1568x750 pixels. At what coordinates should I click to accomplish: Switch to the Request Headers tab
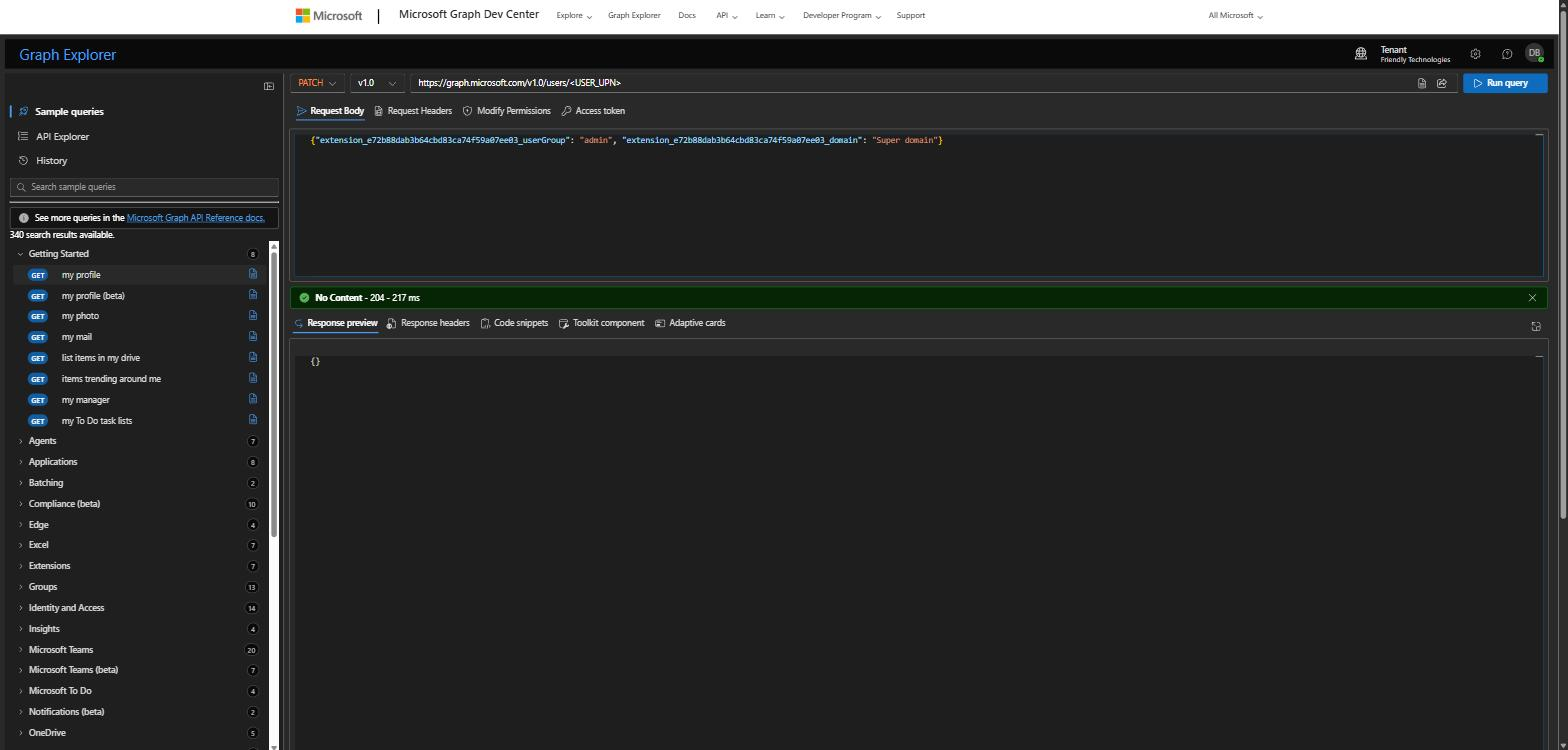tap(413, 111)
